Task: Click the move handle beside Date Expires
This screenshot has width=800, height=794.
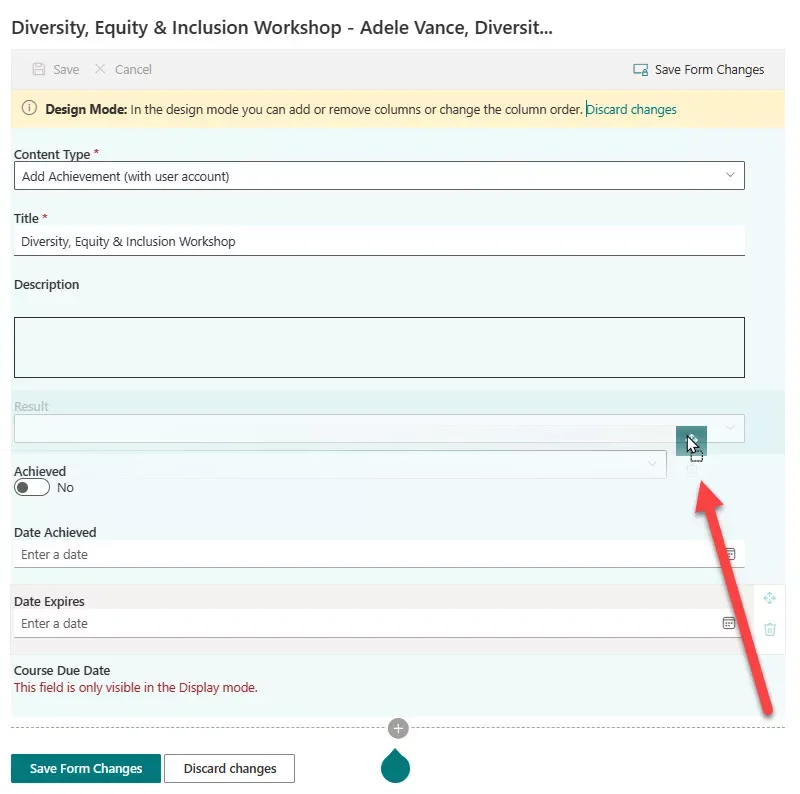Action: (x=769, y=598)
